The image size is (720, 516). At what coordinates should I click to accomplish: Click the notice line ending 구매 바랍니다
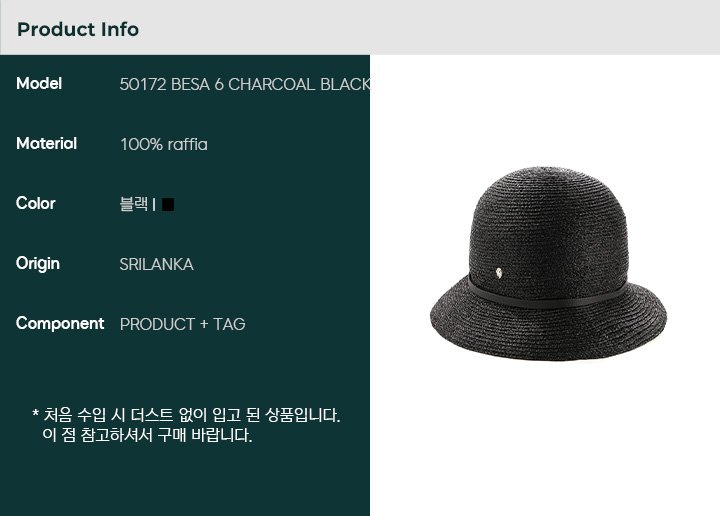coord(147,435)
